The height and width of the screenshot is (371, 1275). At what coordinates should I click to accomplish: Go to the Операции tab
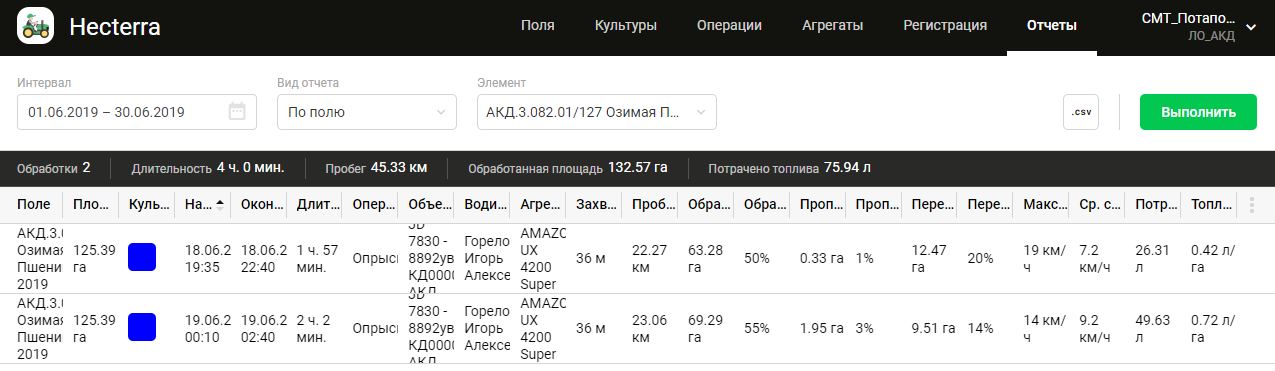click(x=730, y=26)
